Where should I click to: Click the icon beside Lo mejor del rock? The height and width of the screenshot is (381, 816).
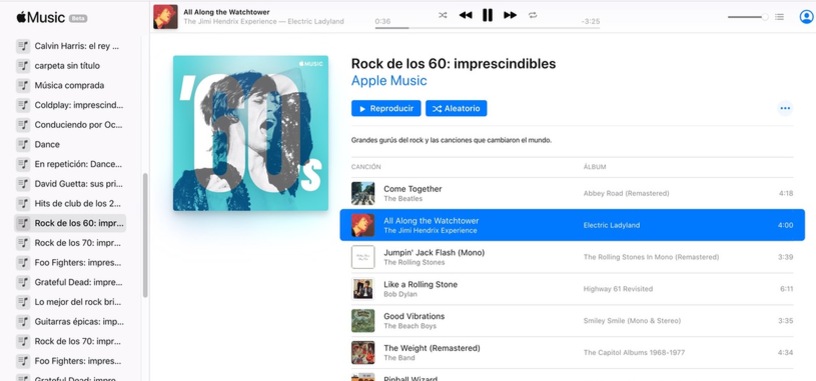(23, 302)
